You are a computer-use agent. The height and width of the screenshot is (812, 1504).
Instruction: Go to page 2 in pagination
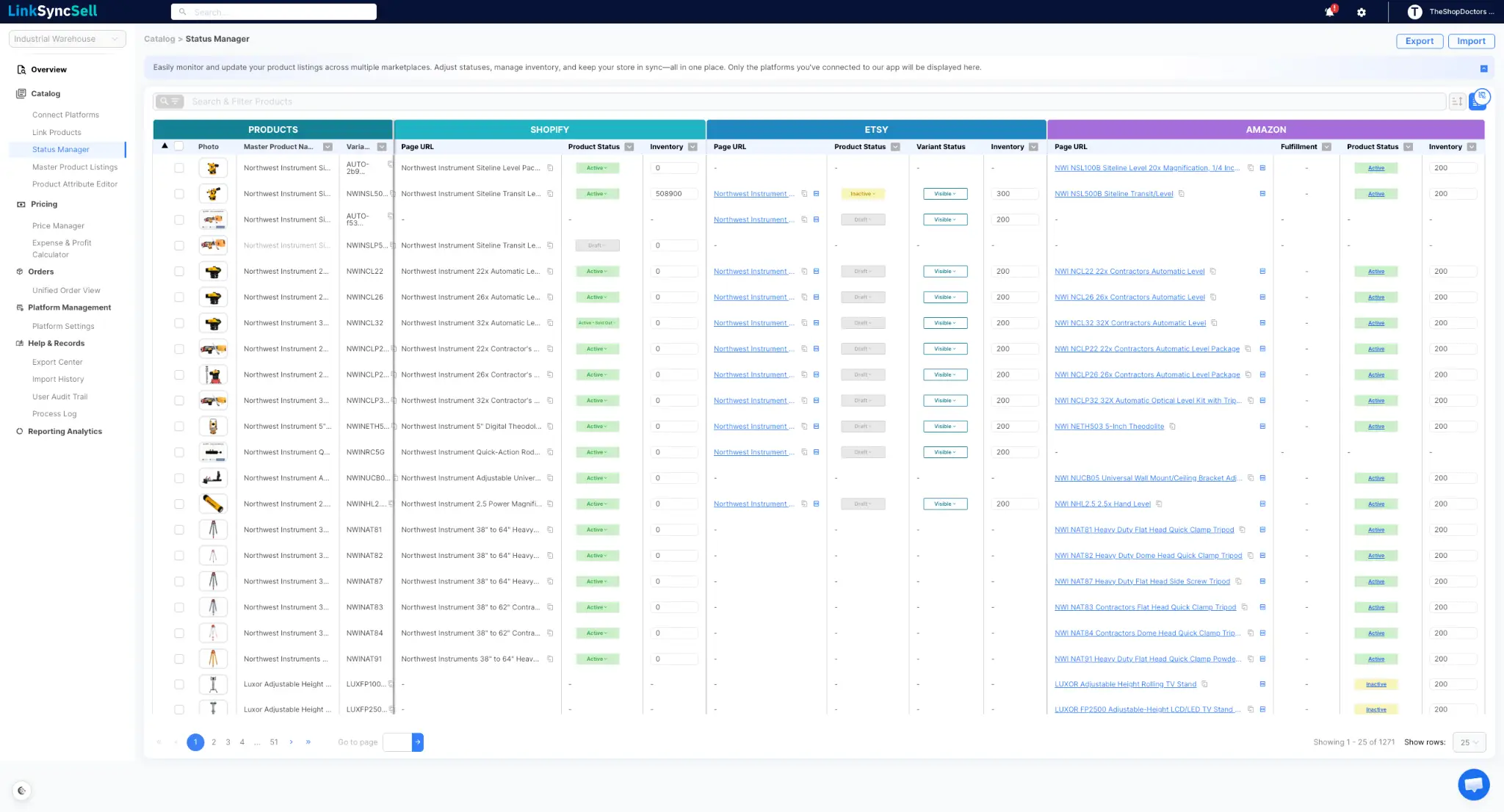[x=214, y=742]
